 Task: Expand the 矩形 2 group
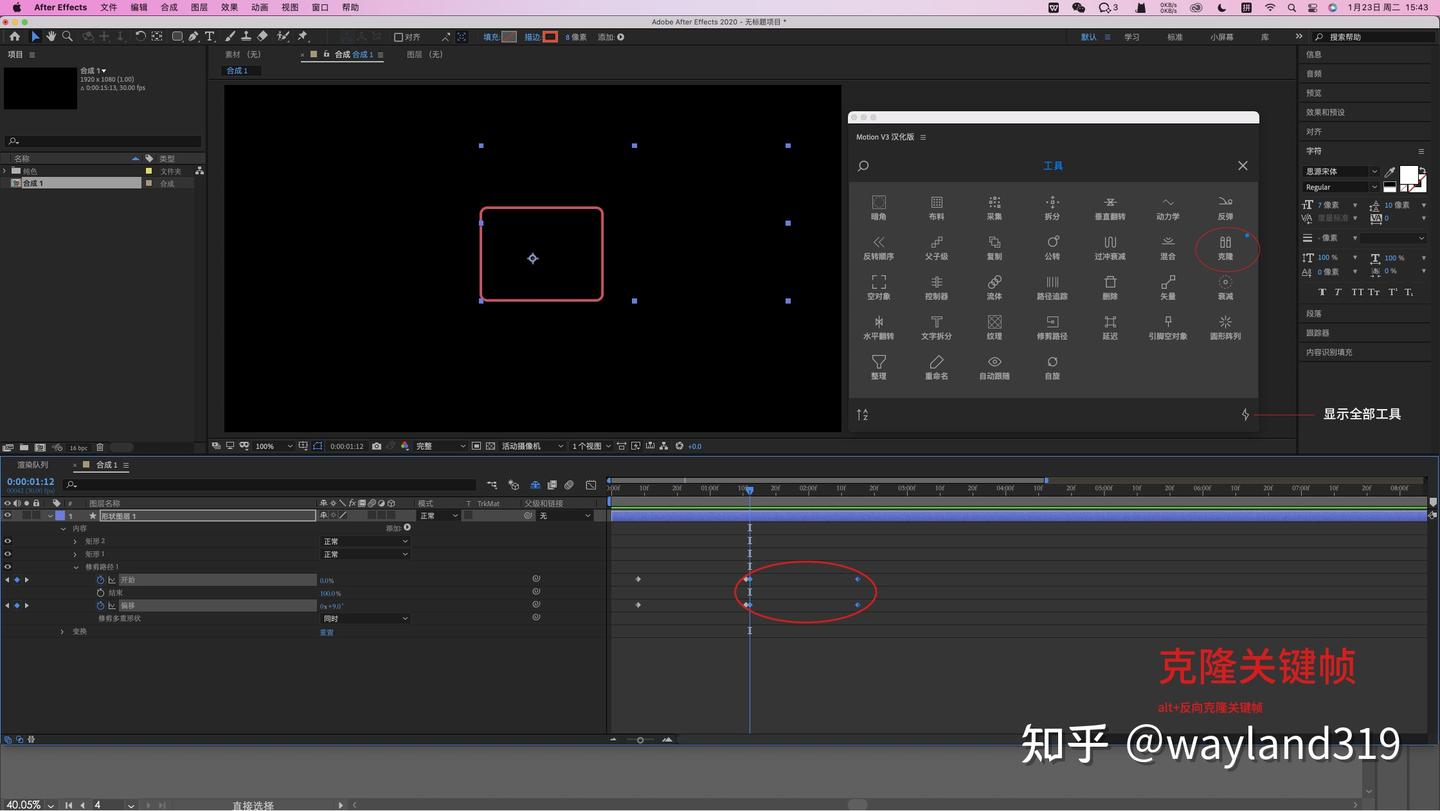pos(75,541)
